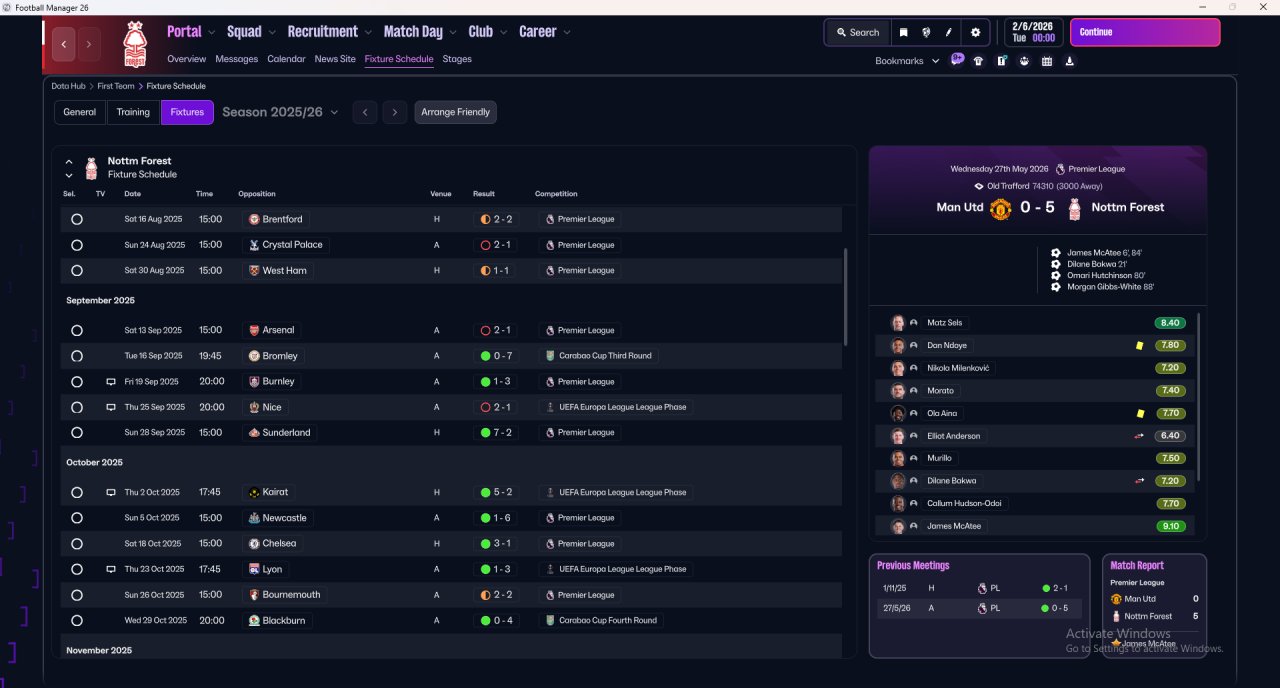Switch to the Overview tab
Image resolution: width=1280 pixels, height=688 pixels.
click(187, 59)
